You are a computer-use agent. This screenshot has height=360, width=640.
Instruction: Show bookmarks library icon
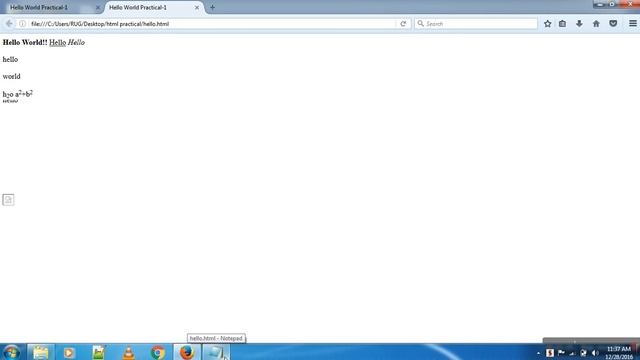pyautogui.click(x=562, y=24)
